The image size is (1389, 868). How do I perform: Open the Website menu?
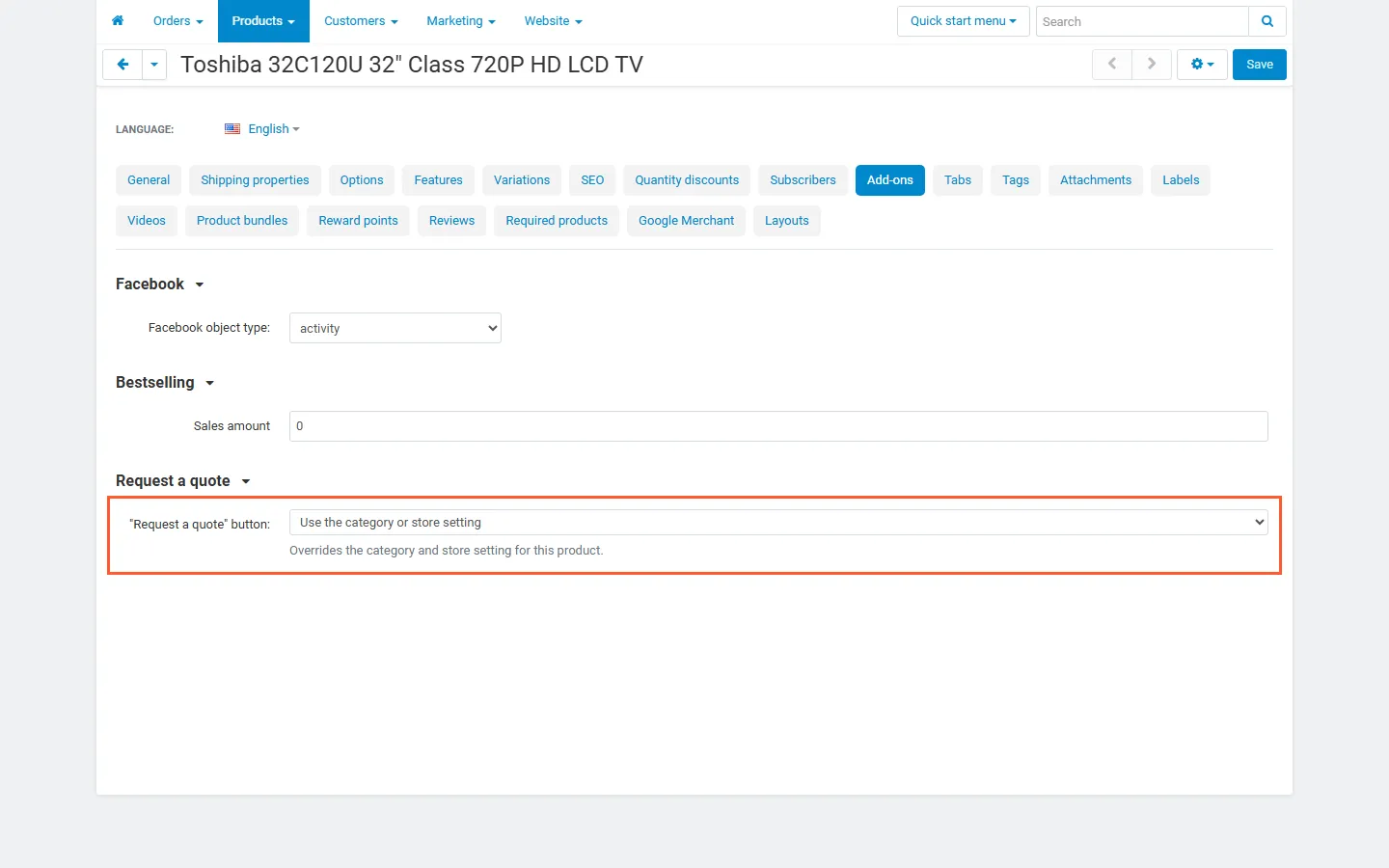click(x=554, y=21)
